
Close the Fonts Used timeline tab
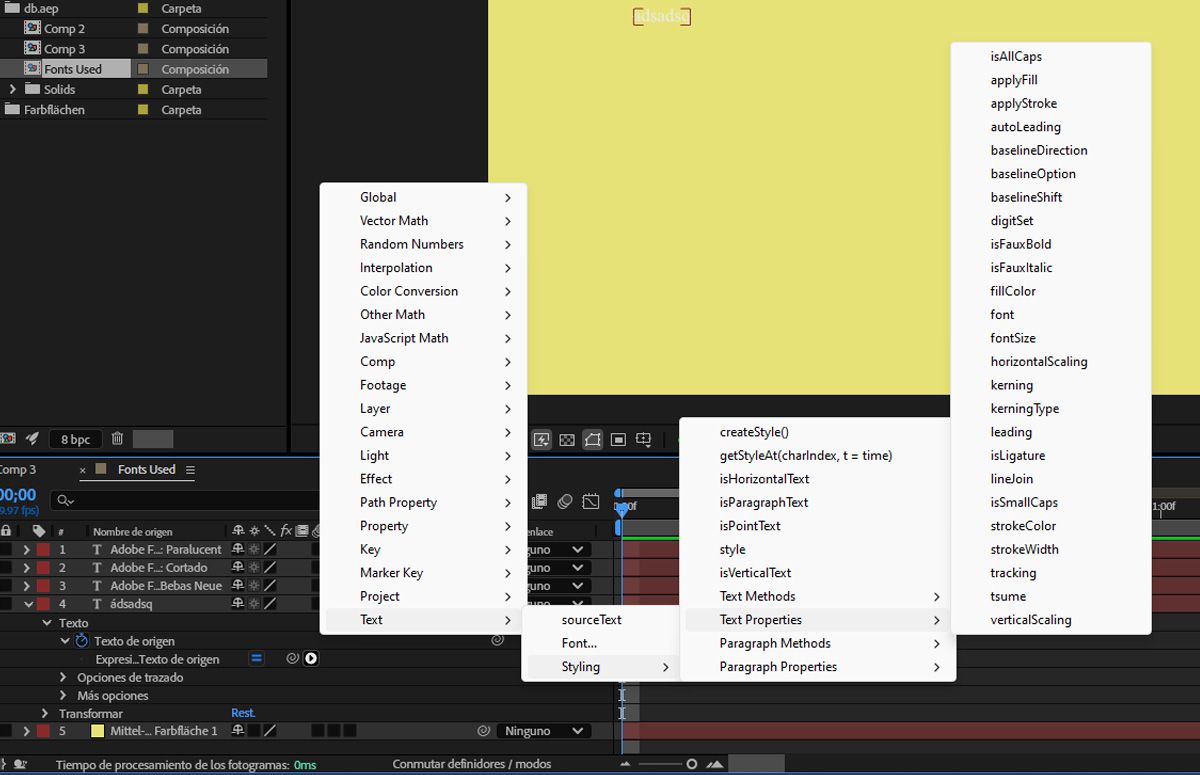click(x=83, y=470)
